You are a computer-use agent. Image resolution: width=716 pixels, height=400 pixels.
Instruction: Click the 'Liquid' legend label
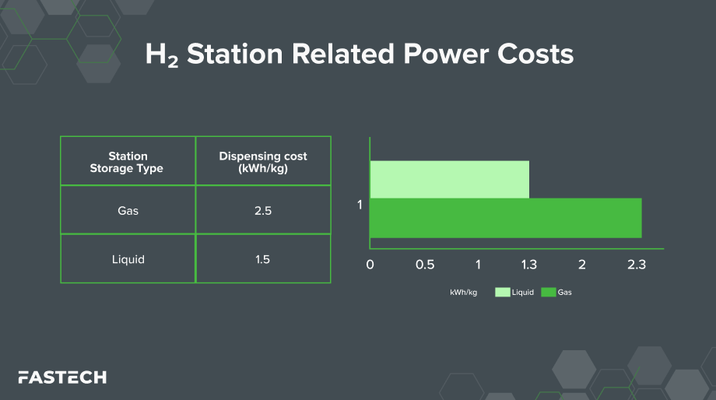click(x=523, y=292)
